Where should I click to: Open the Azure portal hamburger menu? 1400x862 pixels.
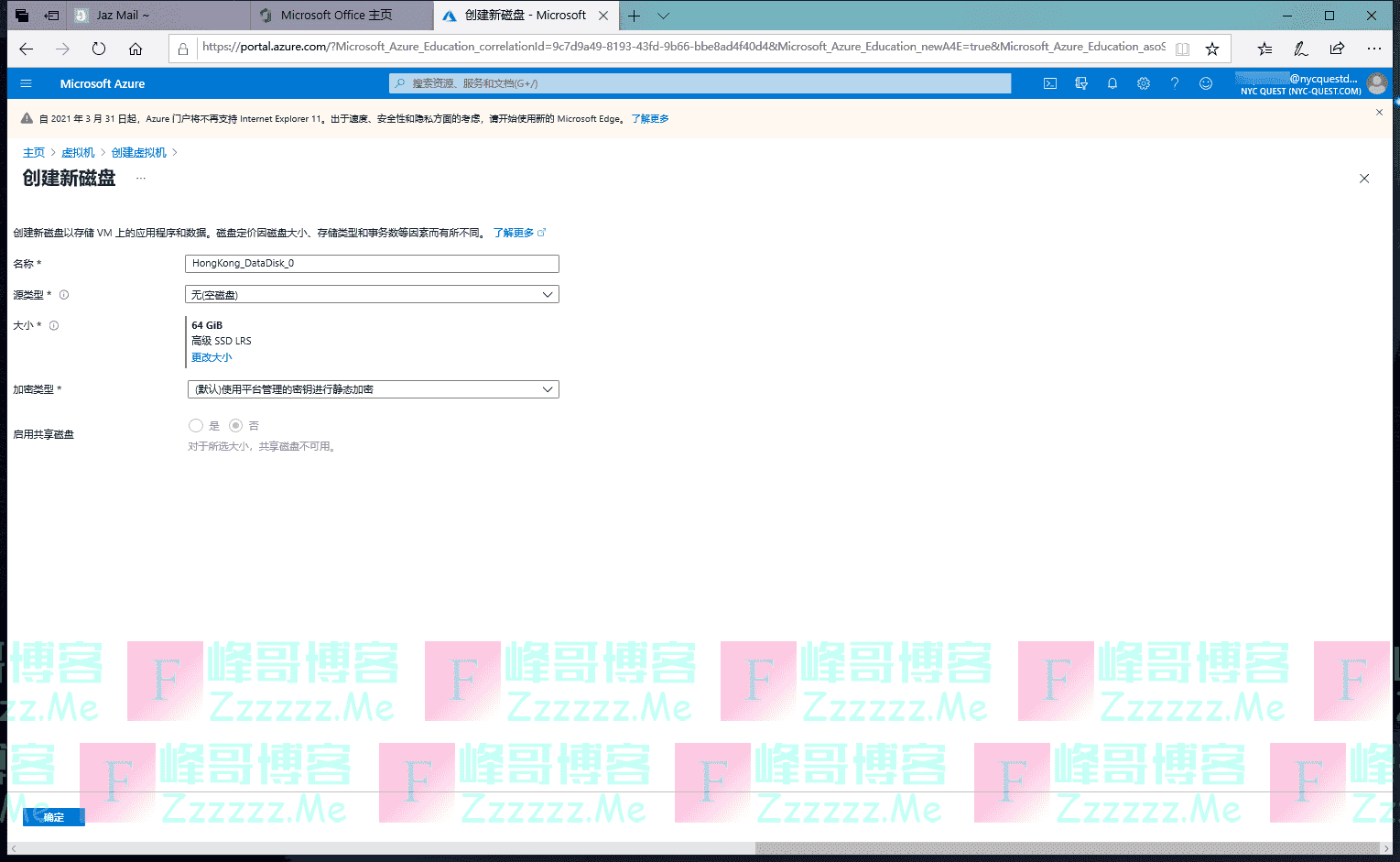(x=26, y=83)
